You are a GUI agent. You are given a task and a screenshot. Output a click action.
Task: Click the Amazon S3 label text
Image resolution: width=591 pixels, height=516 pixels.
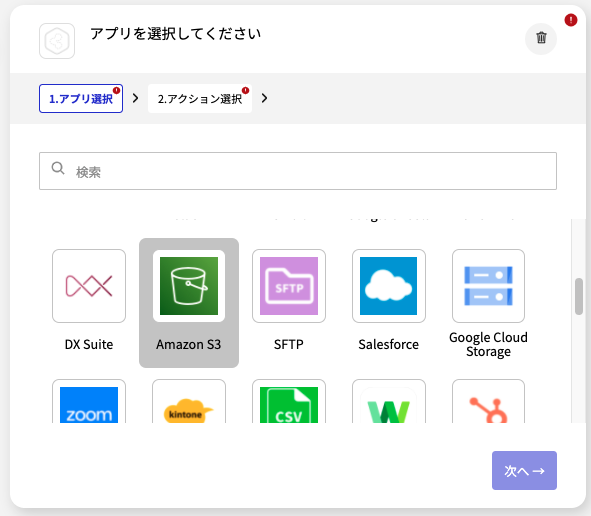point(189,345)
